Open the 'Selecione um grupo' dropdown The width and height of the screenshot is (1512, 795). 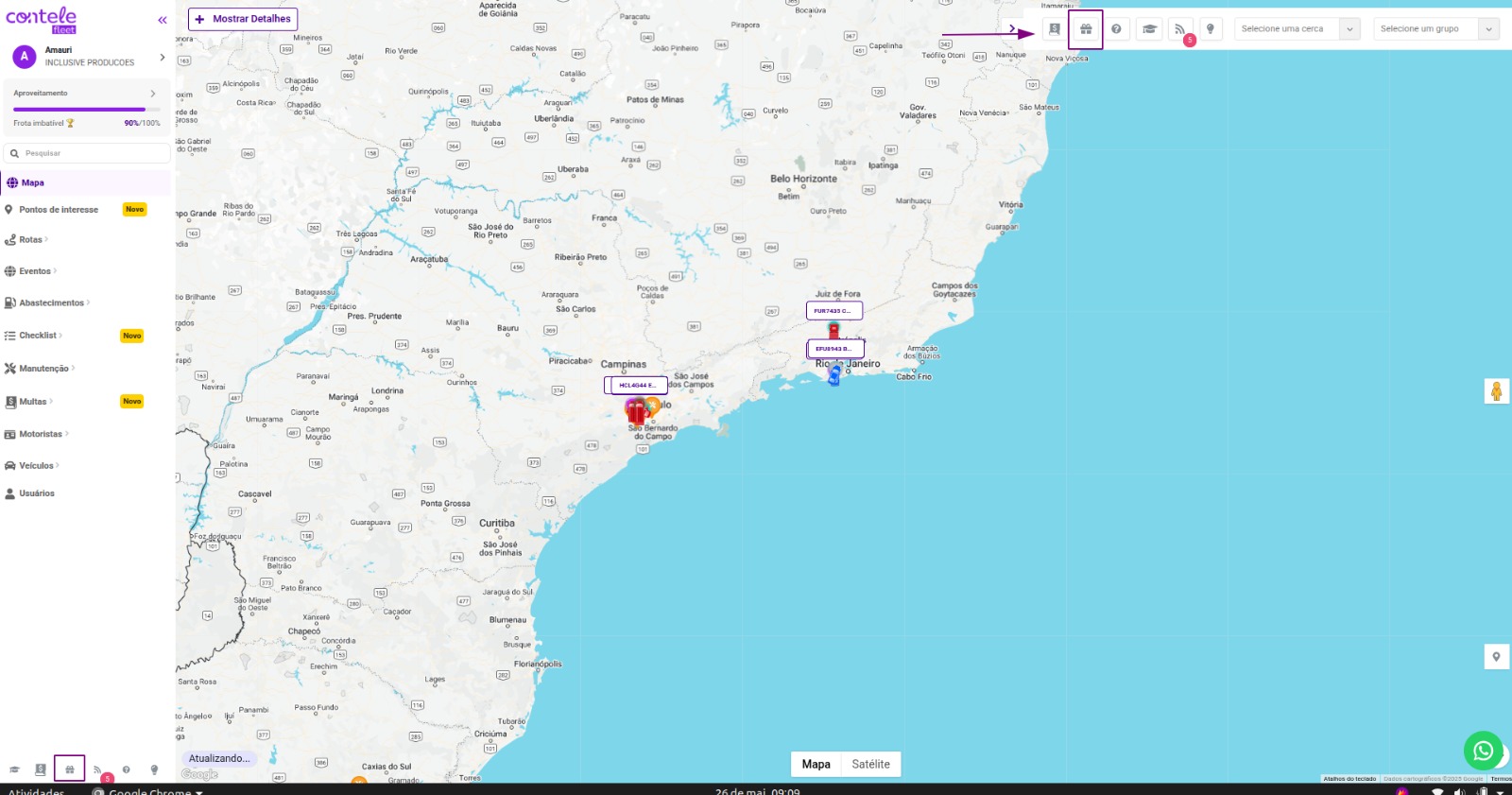[x=1436, y=29]
